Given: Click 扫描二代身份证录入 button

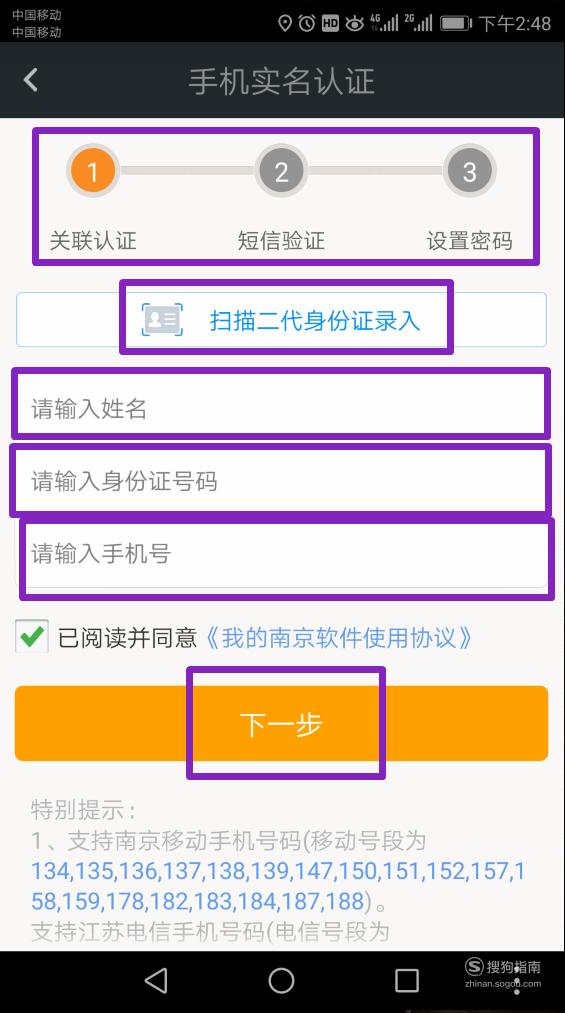Looking at the screenshot, I should (282, 319).
